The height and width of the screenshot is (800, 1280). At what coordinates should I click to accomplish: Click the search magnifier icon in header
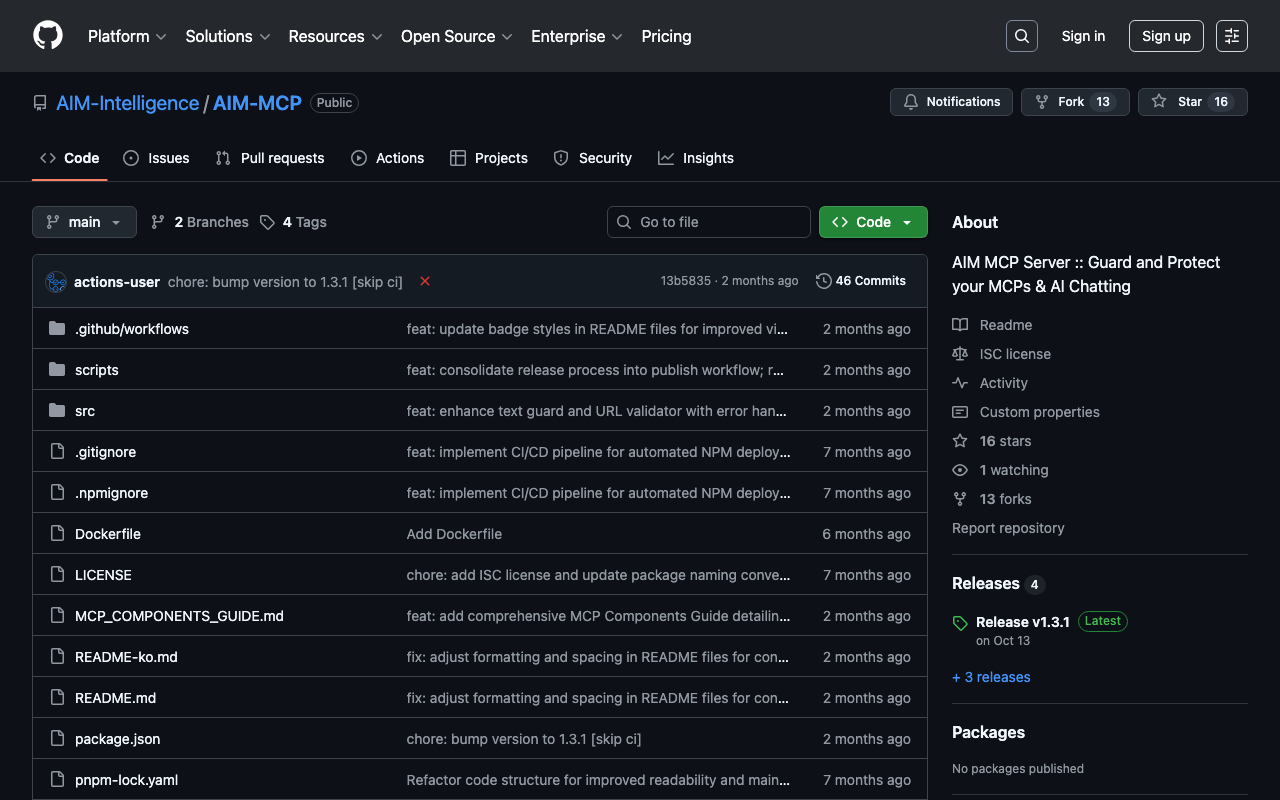coord(1021,36)
